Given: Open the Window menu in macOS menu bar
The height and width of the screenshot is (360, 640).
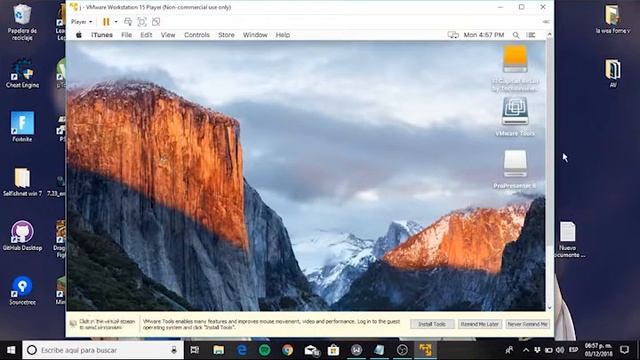Looking at the screenshot, I should (255, 35).
